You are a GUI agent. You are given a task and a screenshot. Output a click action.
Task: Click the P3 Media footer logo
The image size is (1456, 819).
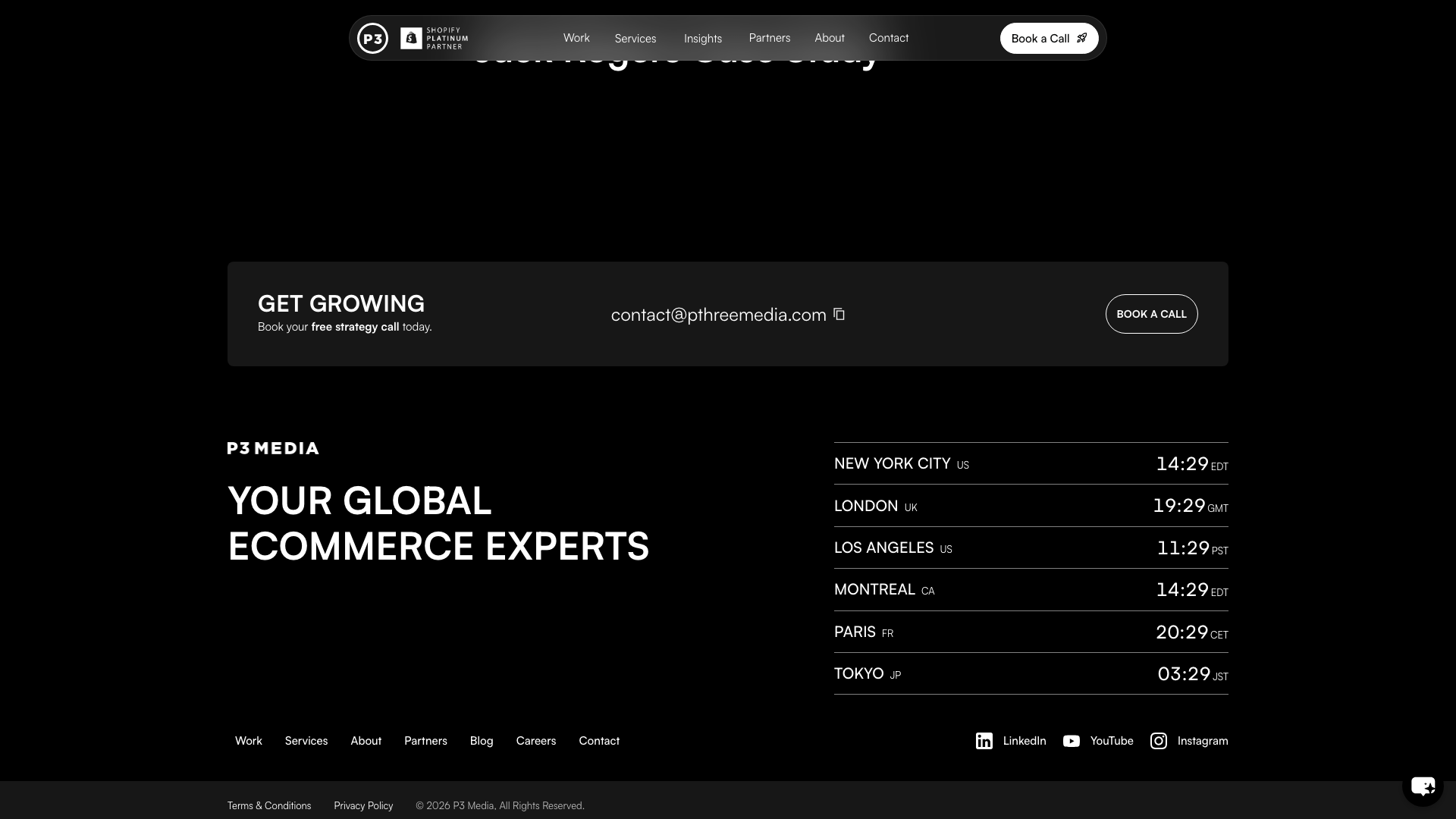coord(273,448)
